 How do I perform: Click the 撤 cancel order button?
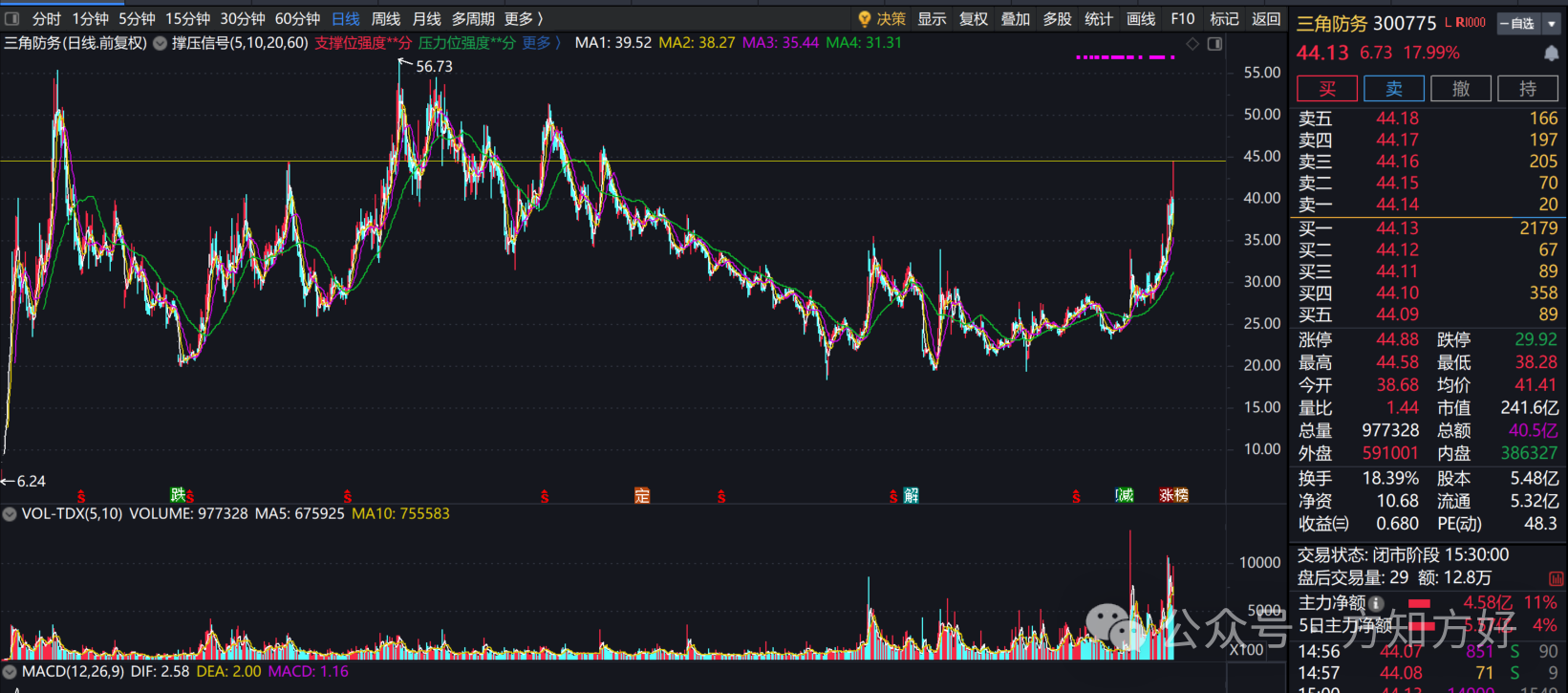click(1461, 89)
